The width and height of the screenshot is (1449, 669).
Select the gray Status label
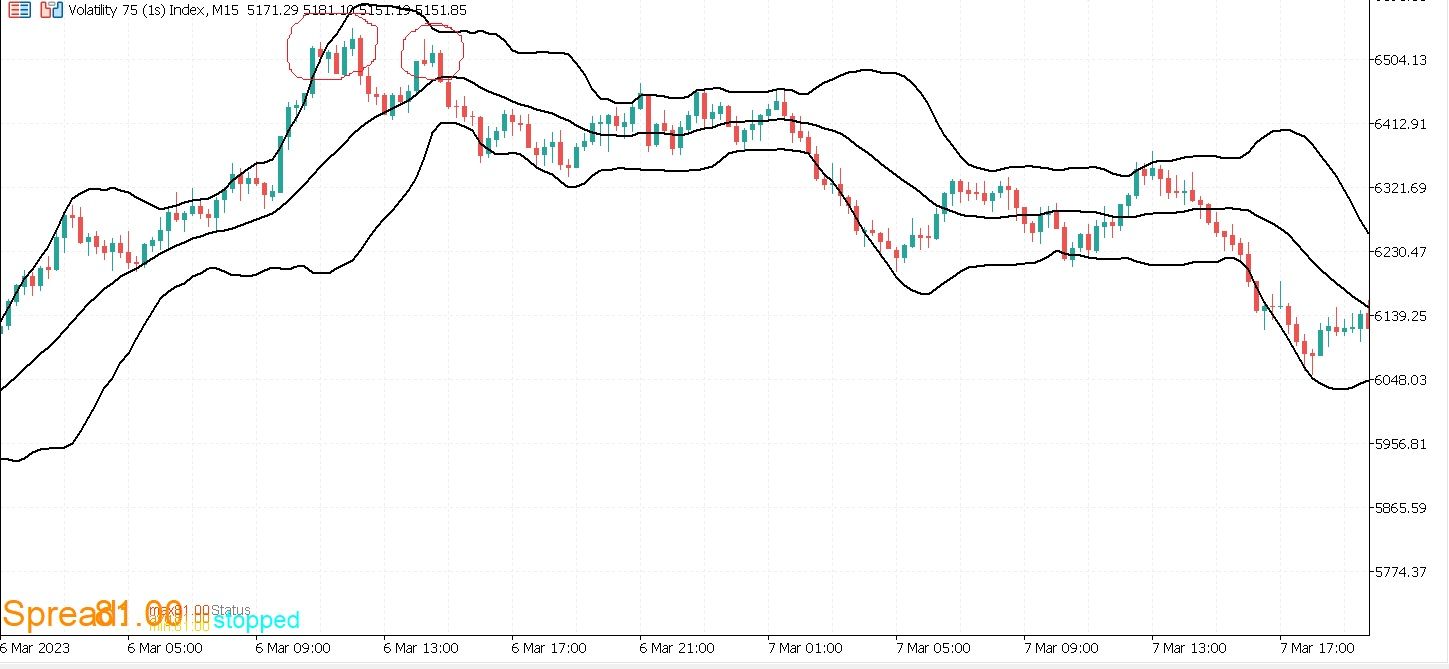pos(230,609)
